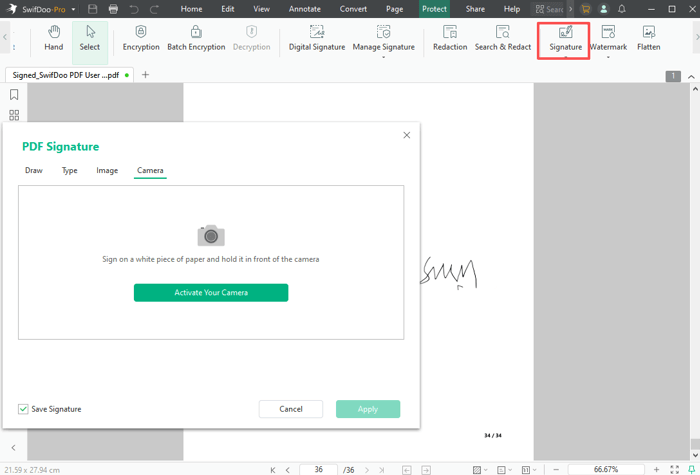The image size is (700, 475).
Task: Open the View menu tab
Action: coord(261,9)
